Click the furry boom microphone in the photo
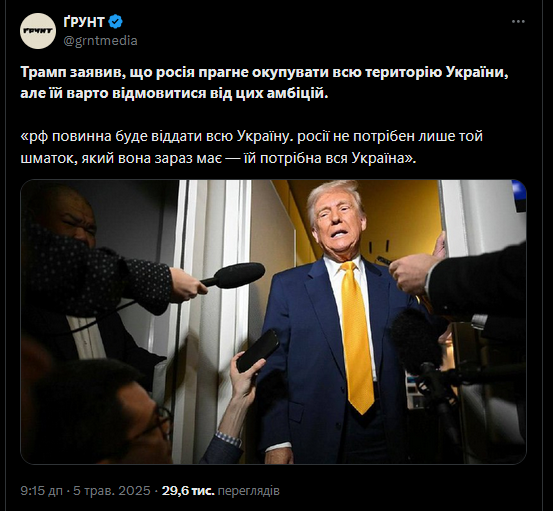Image resolution: width=553 pixels, height=511 pixels. tap(416, 340)
